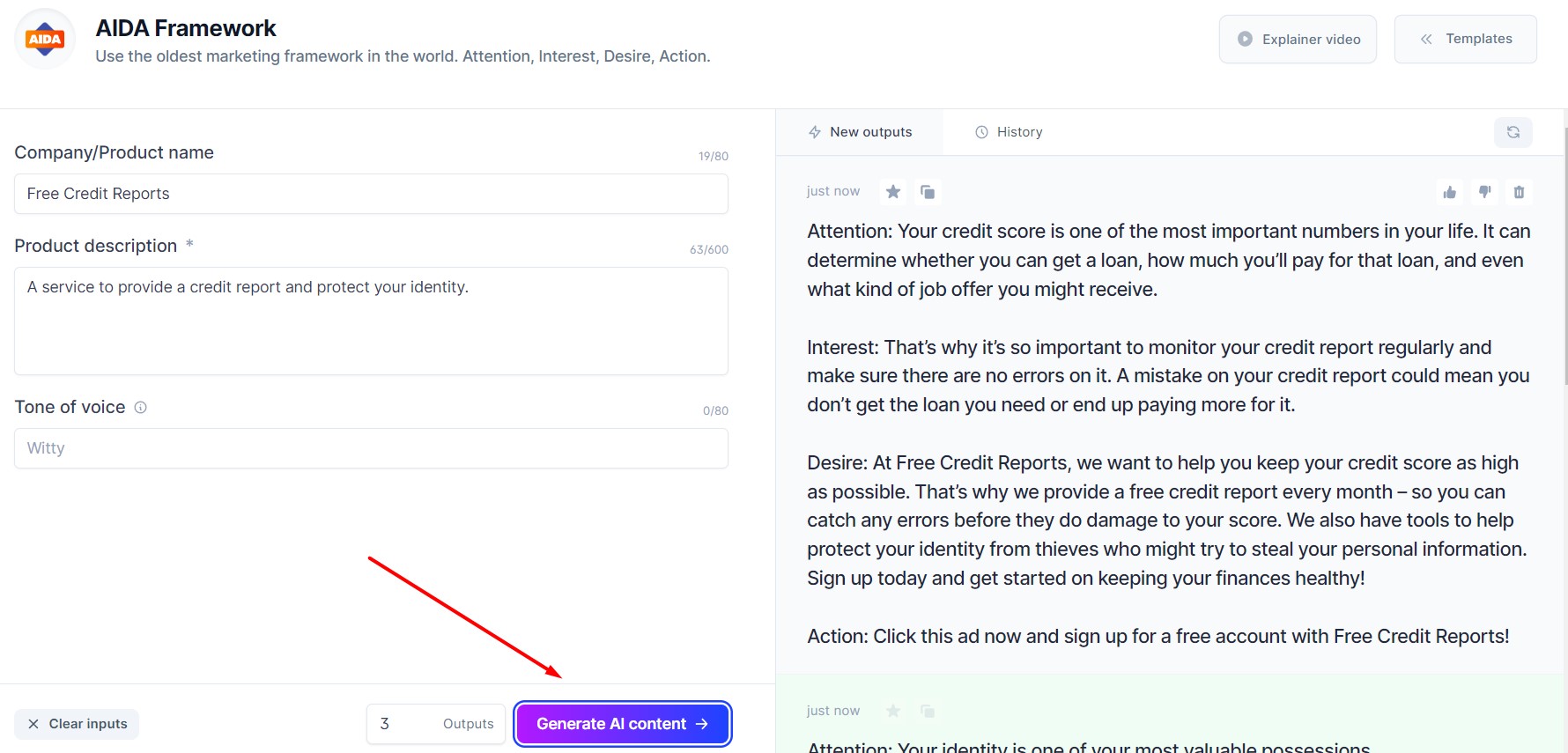This screenshot has width=1568, height=753.
Task: Click the 'Action: Click this ad now' line
Action: click(1158, 637)
